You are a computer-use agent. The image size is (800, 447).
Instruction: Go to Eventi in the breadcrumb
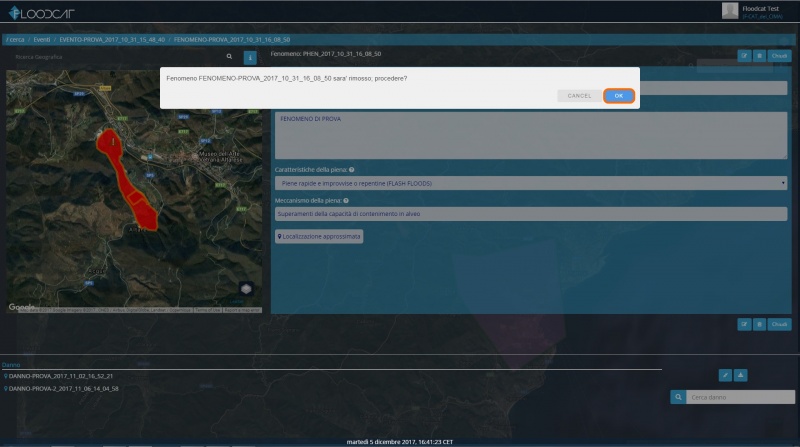[x=41, y=39]
